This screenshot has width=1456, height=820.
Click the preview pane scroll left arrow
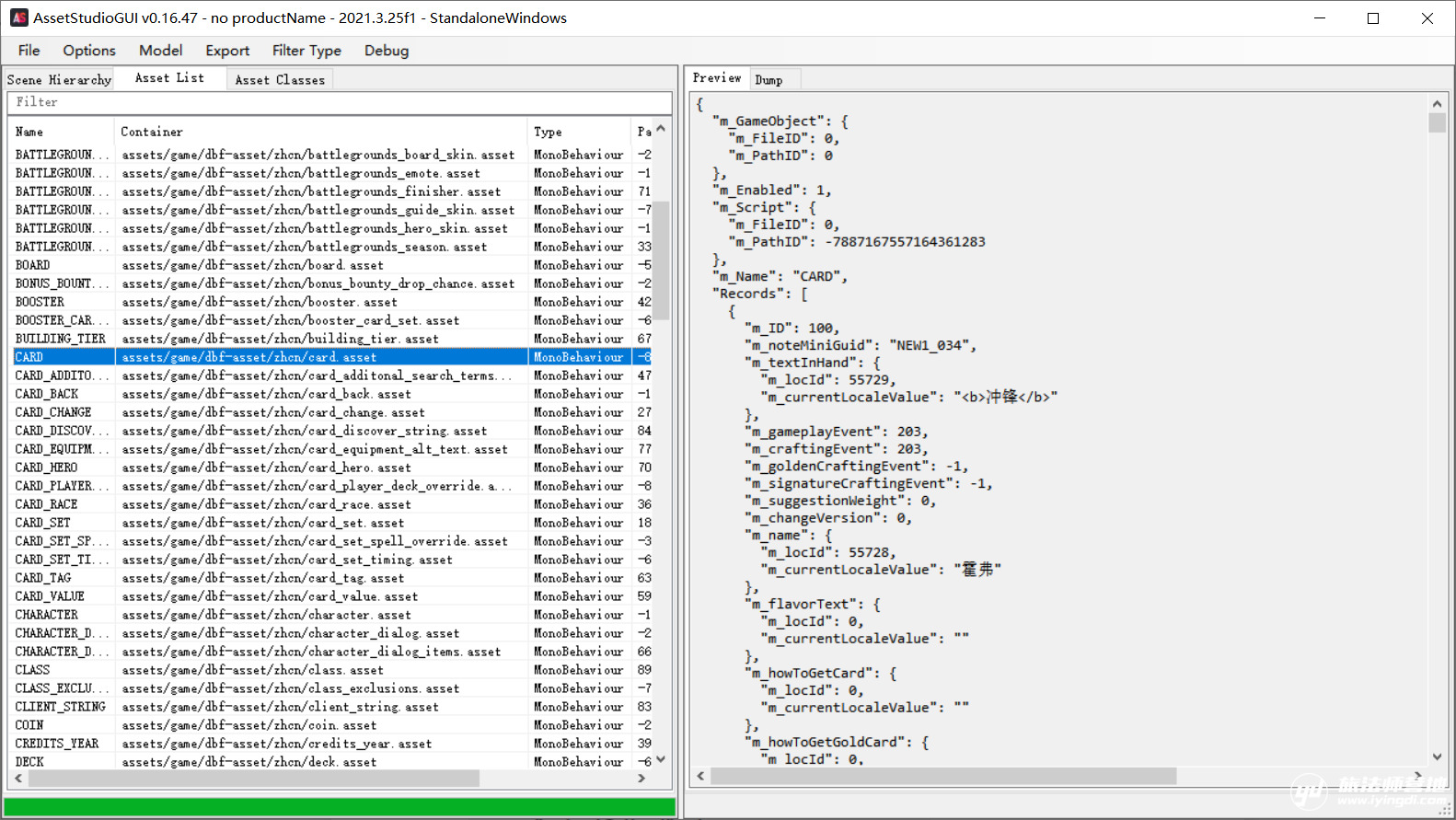point(701,776)
